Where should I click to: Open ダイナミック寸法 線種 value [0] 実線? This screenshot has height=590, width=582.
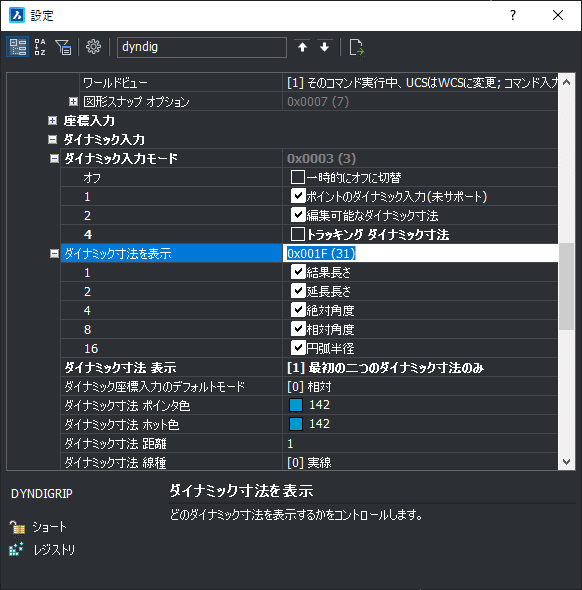click(420, 462)
